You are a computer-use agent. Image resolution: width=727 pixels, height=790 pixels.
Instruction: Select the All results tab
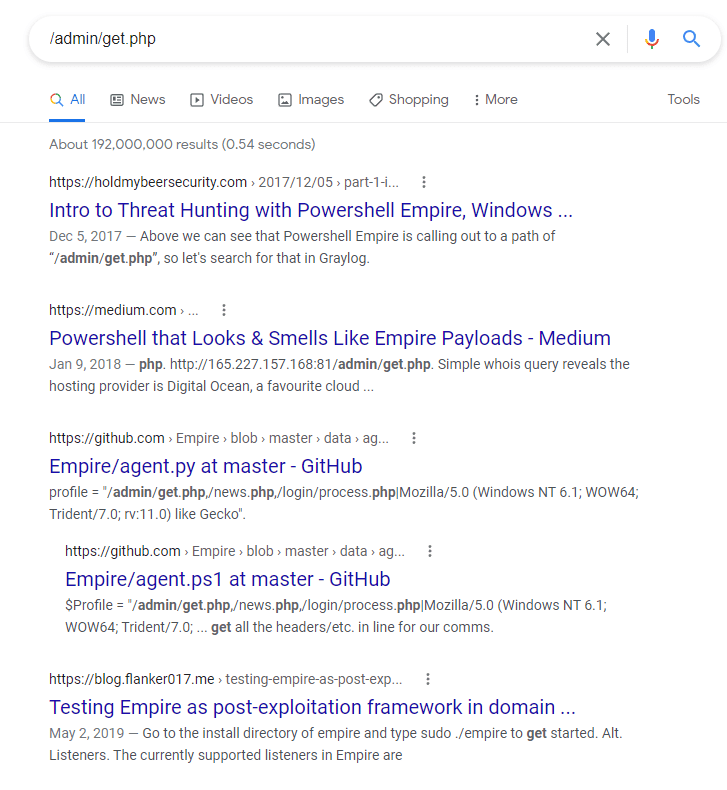point(68,100)
